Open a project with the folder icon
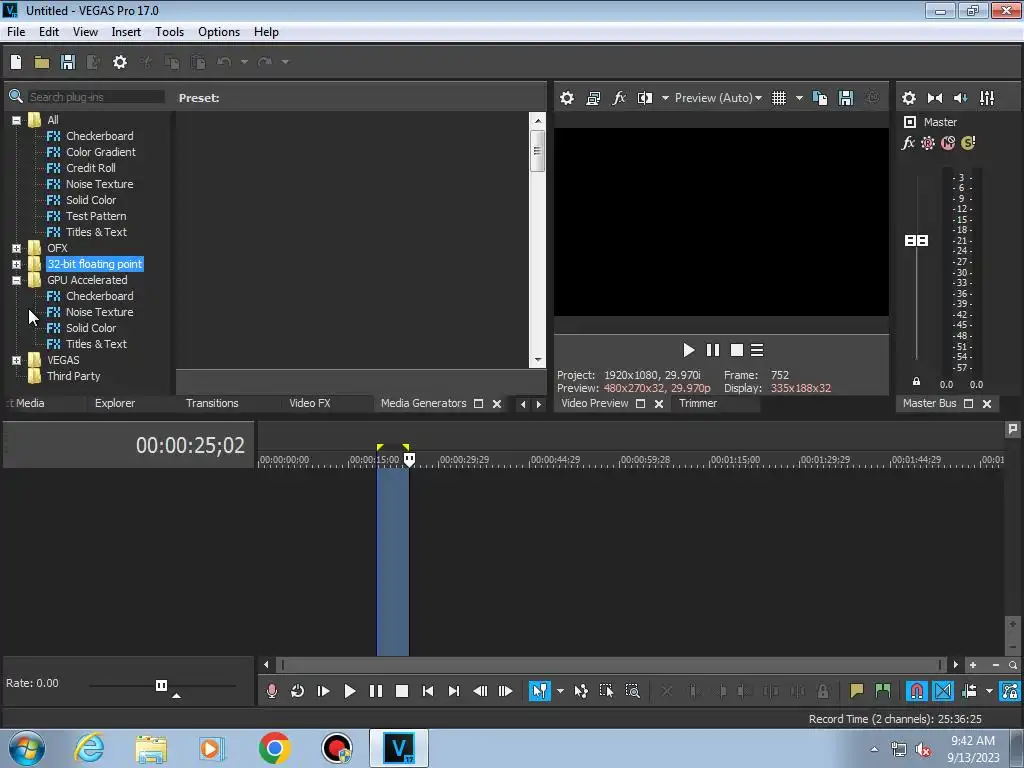1024x768 pixels. pos(42,62)
